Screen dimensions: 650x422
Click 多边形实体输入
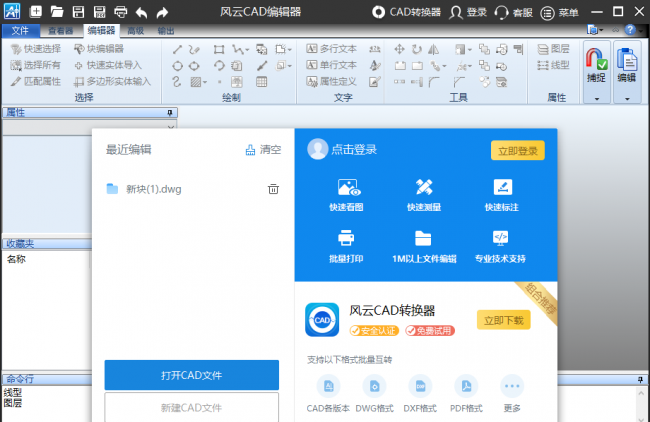coord(112,81)
